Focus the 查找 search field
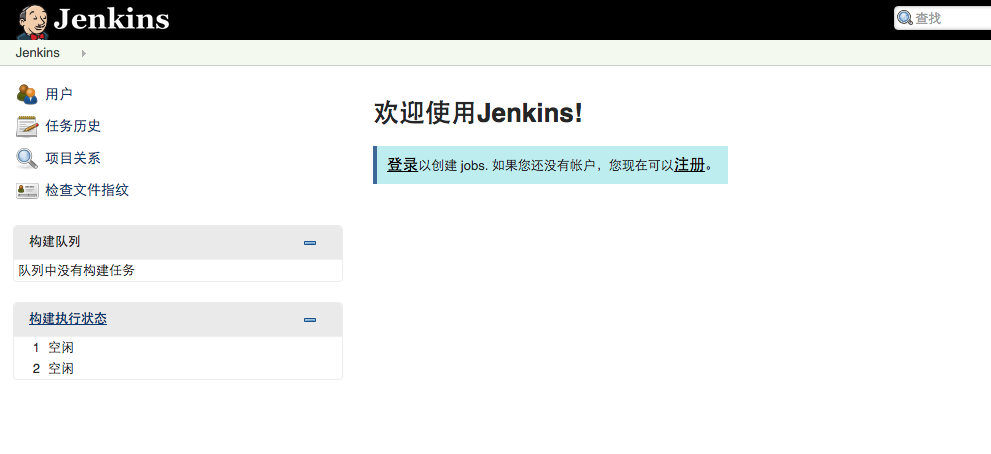 pos(943,18)
